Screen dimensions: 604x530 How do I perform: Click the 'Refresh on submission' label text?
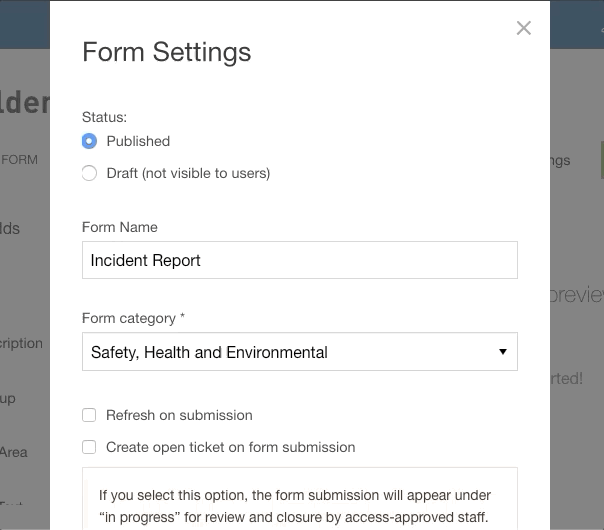[x=179, y=415]
